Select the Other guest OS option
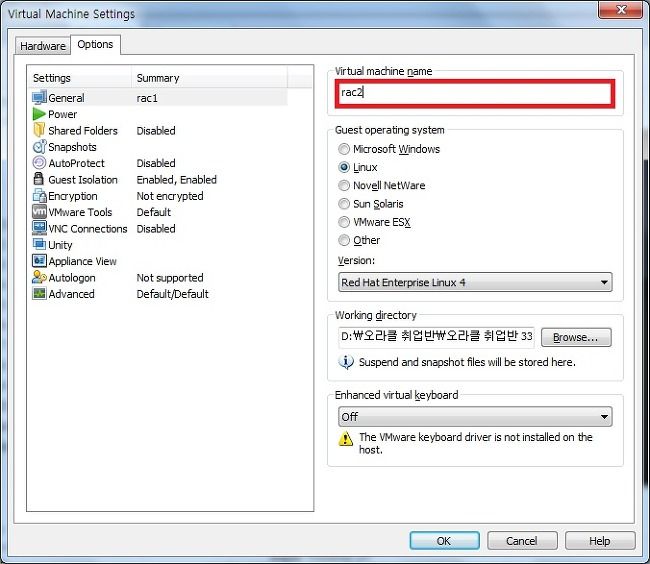Image resolution: width=650 pixels, height=564 pixels. 344,240
